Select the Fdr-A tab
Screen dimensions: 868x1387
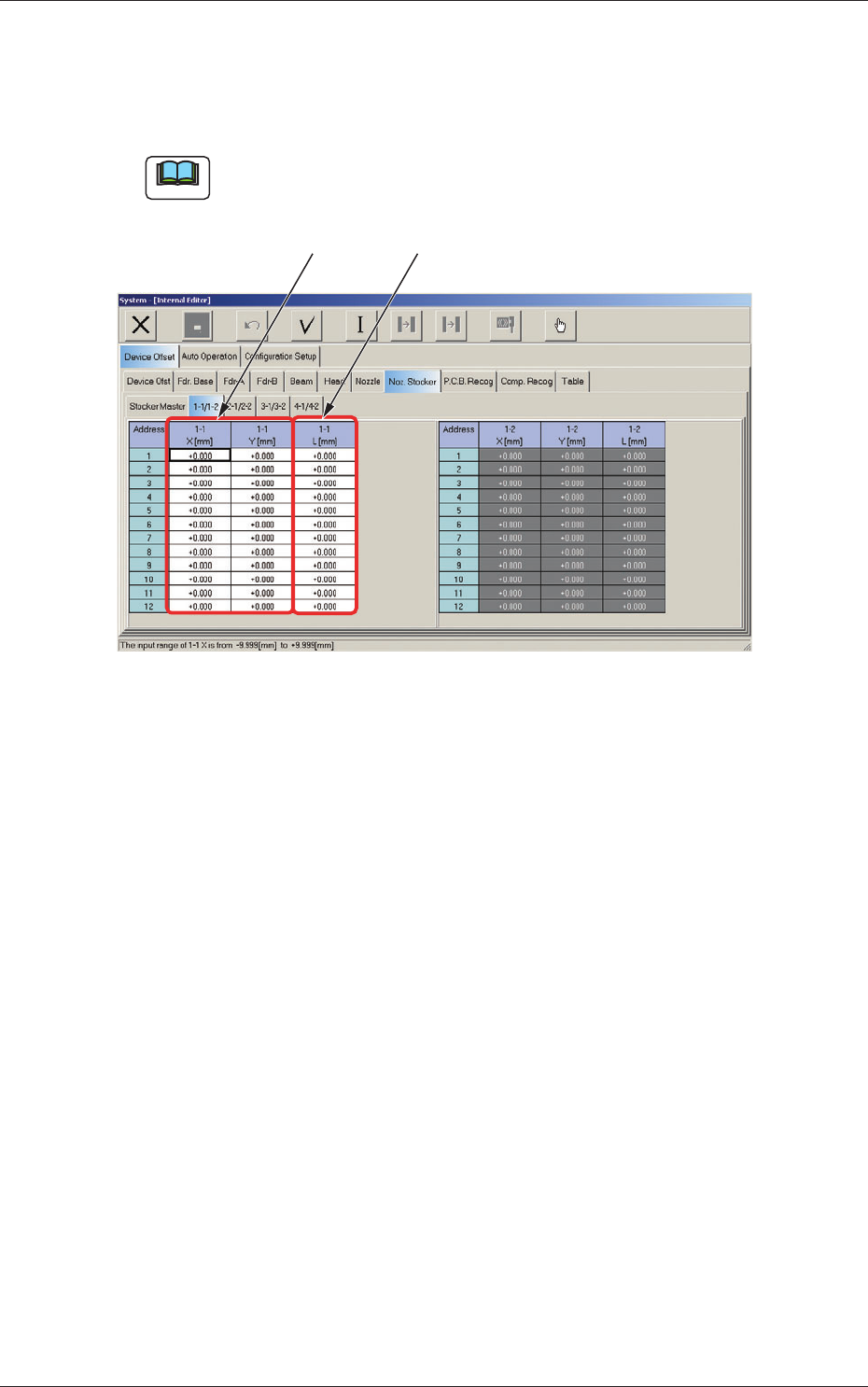(x=234, y=381)
